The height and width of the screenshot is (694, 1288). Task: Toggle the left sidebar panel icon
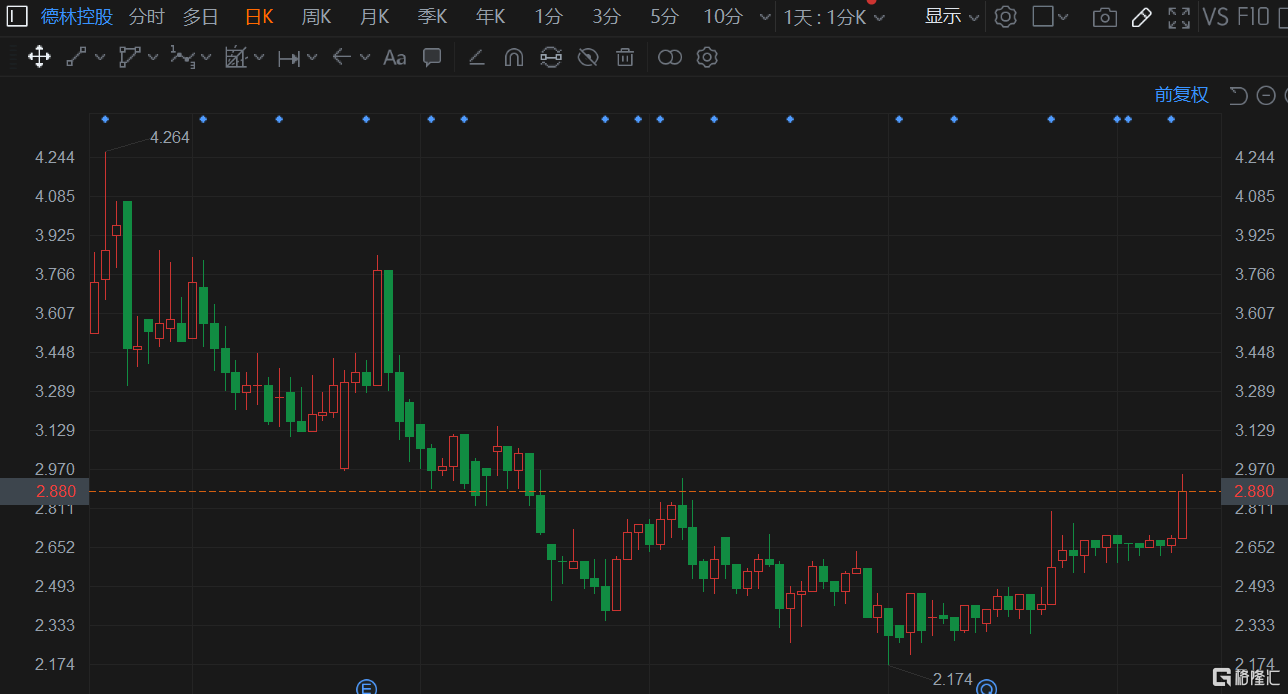coord(17,17)
